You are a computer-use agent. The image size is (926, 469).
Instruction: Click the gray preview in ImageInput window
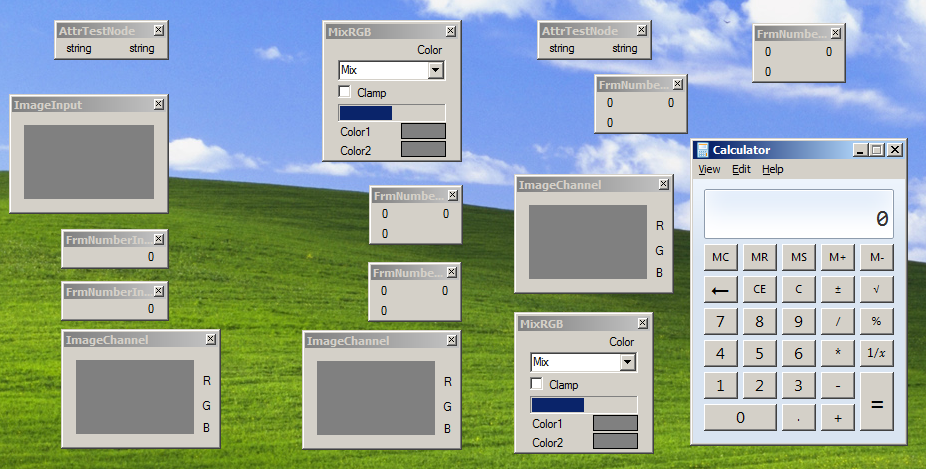(89, 162)
